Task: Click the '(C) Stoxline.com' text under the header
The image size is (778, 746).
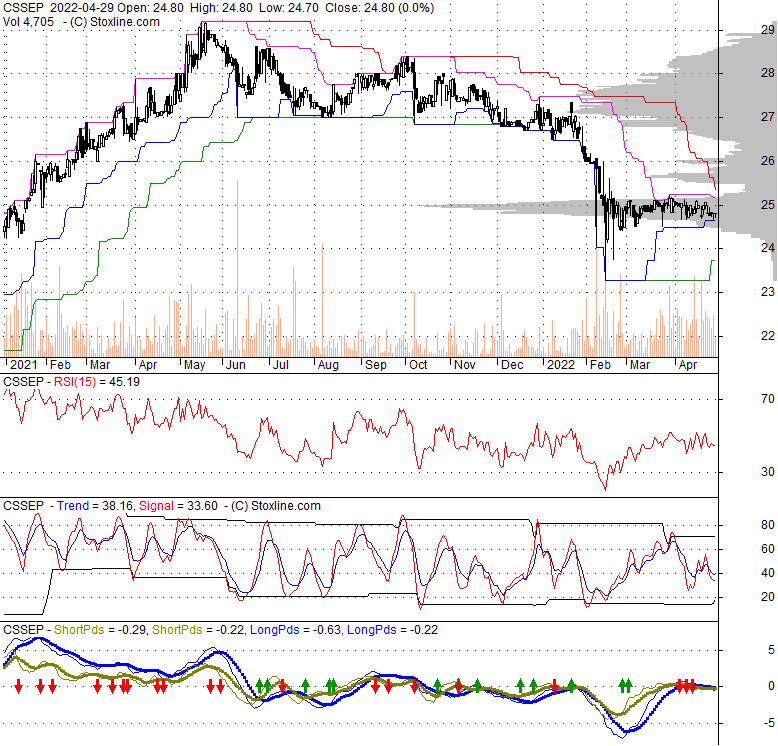Action: (x=115, y=22)
